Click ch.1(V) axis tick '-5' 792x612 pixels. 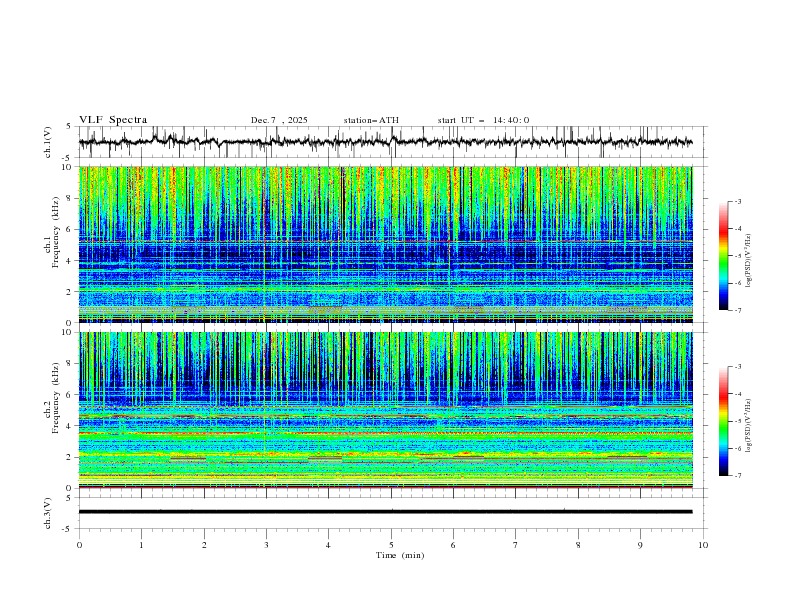pos(66,158)
